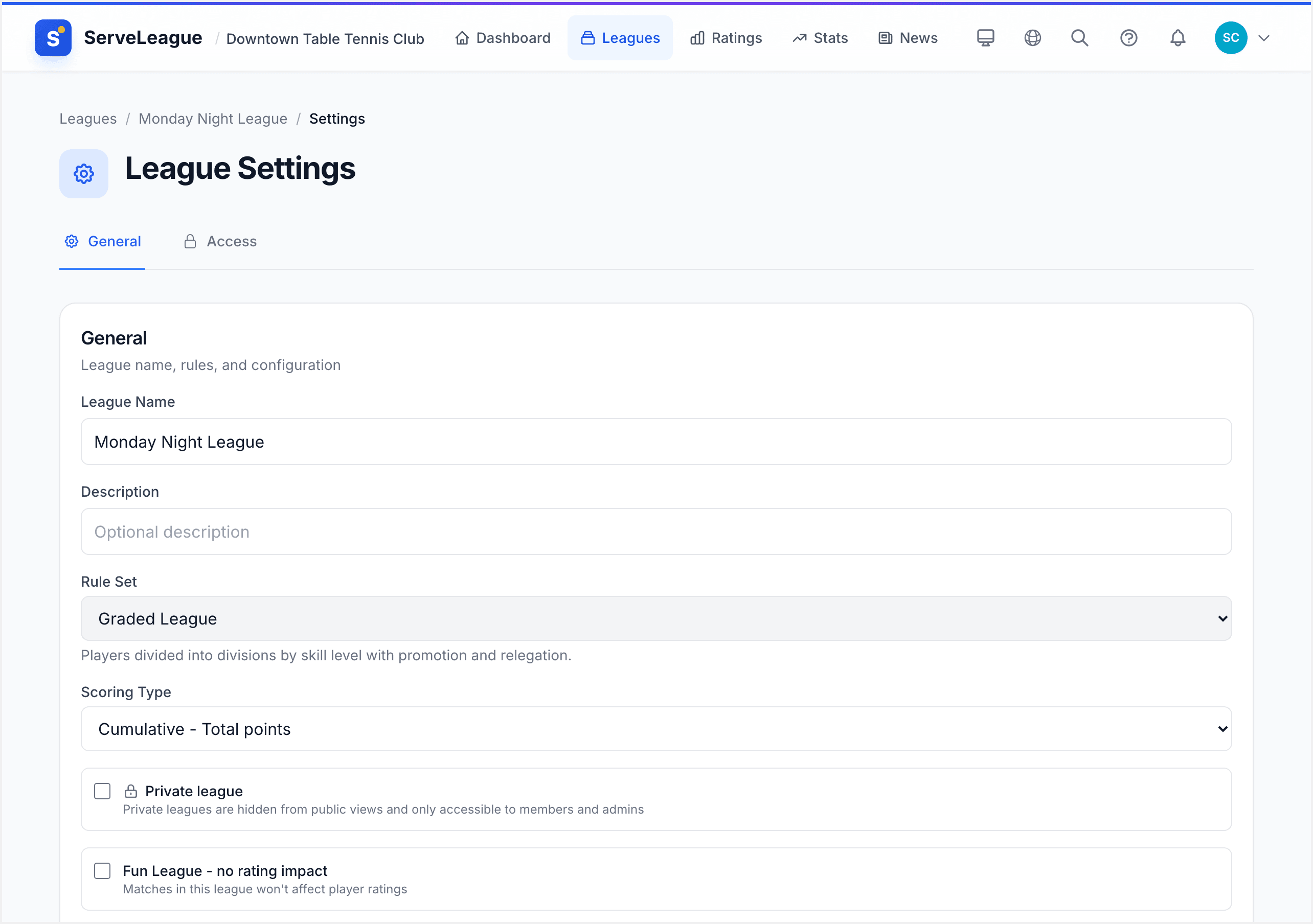Enable the Private league checkbox
This screenshot has height=924, width=1313.
pyautogui.click(x=102, y=791)
